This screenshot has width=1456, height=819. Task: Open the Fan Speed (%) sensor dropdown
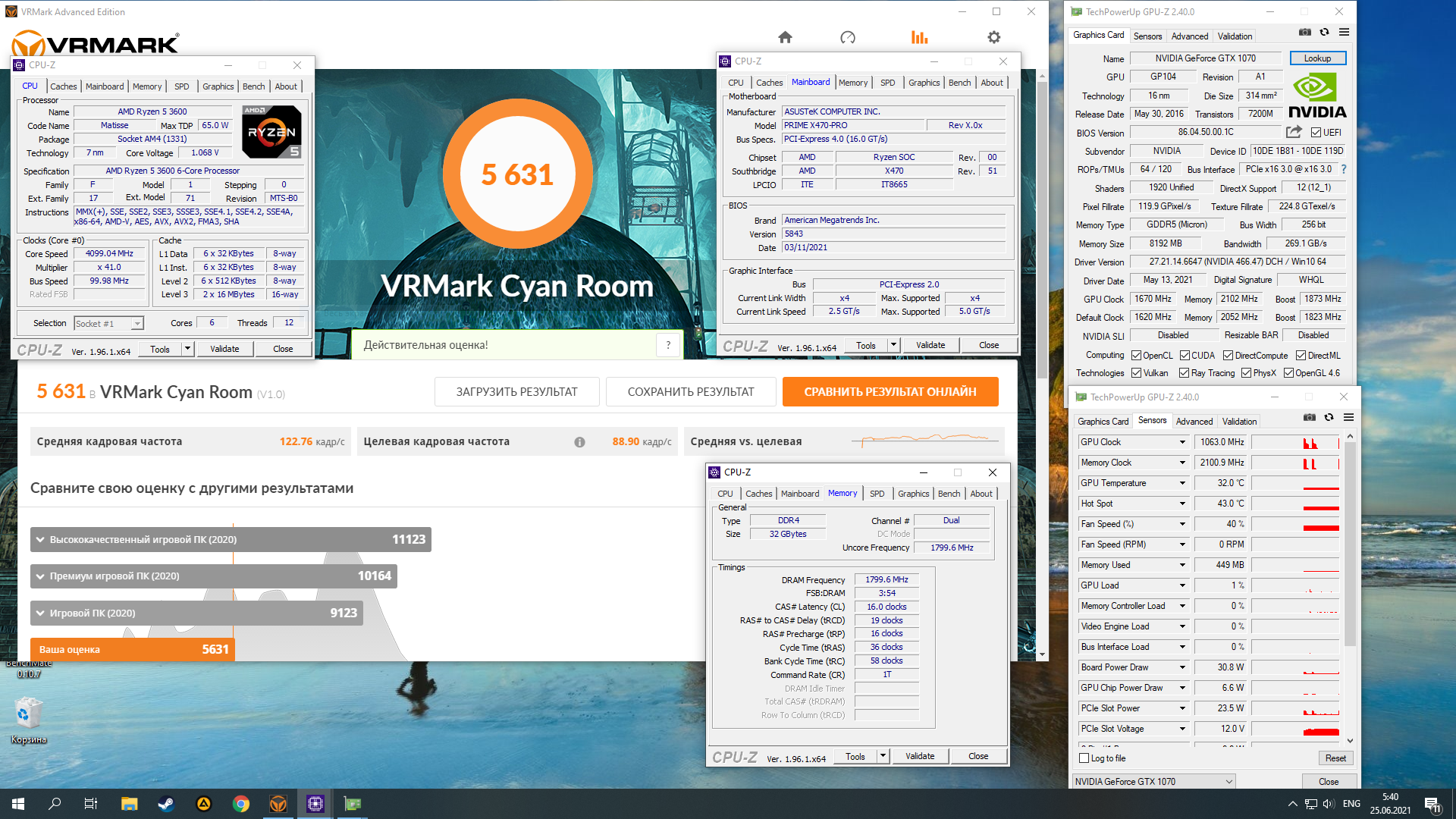click(x=1181, y=524)
